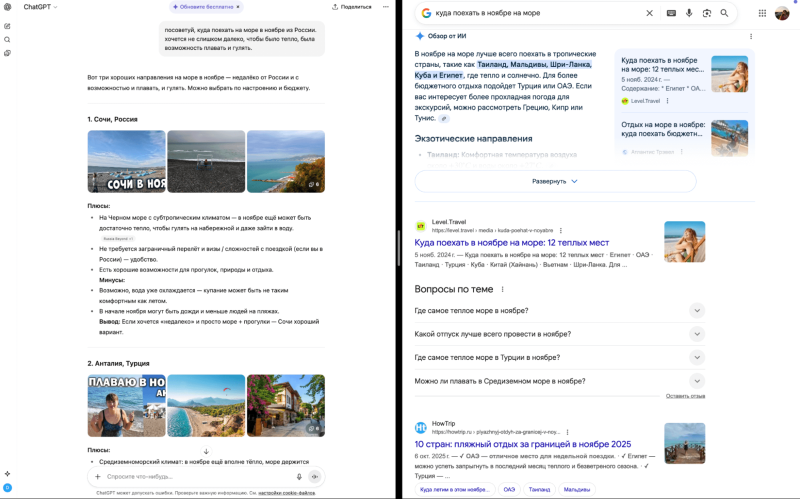800x499 pixels.
Task: Click the microphone dictation icon in ChatGPT
Action: coord(299,477)
